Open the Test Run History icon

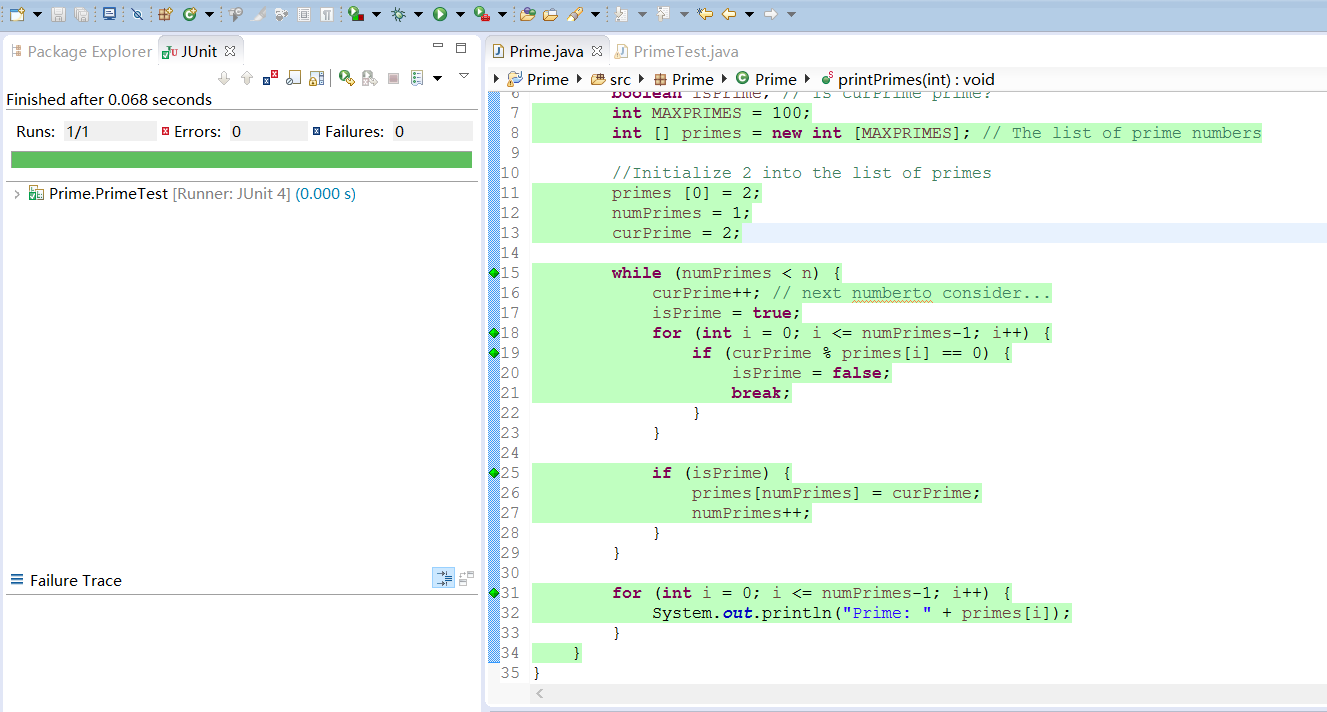coord(417,78)
